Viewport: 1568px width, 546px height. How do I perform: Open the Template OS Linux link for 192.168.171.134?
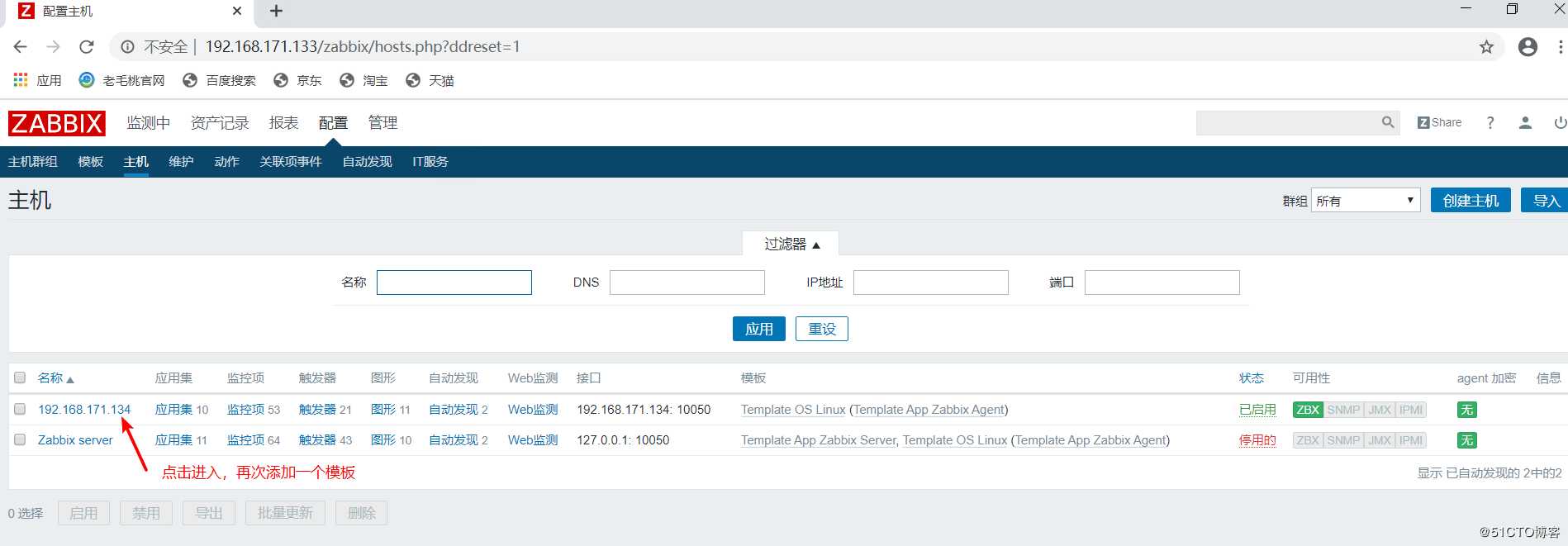[x=793, y=410]
